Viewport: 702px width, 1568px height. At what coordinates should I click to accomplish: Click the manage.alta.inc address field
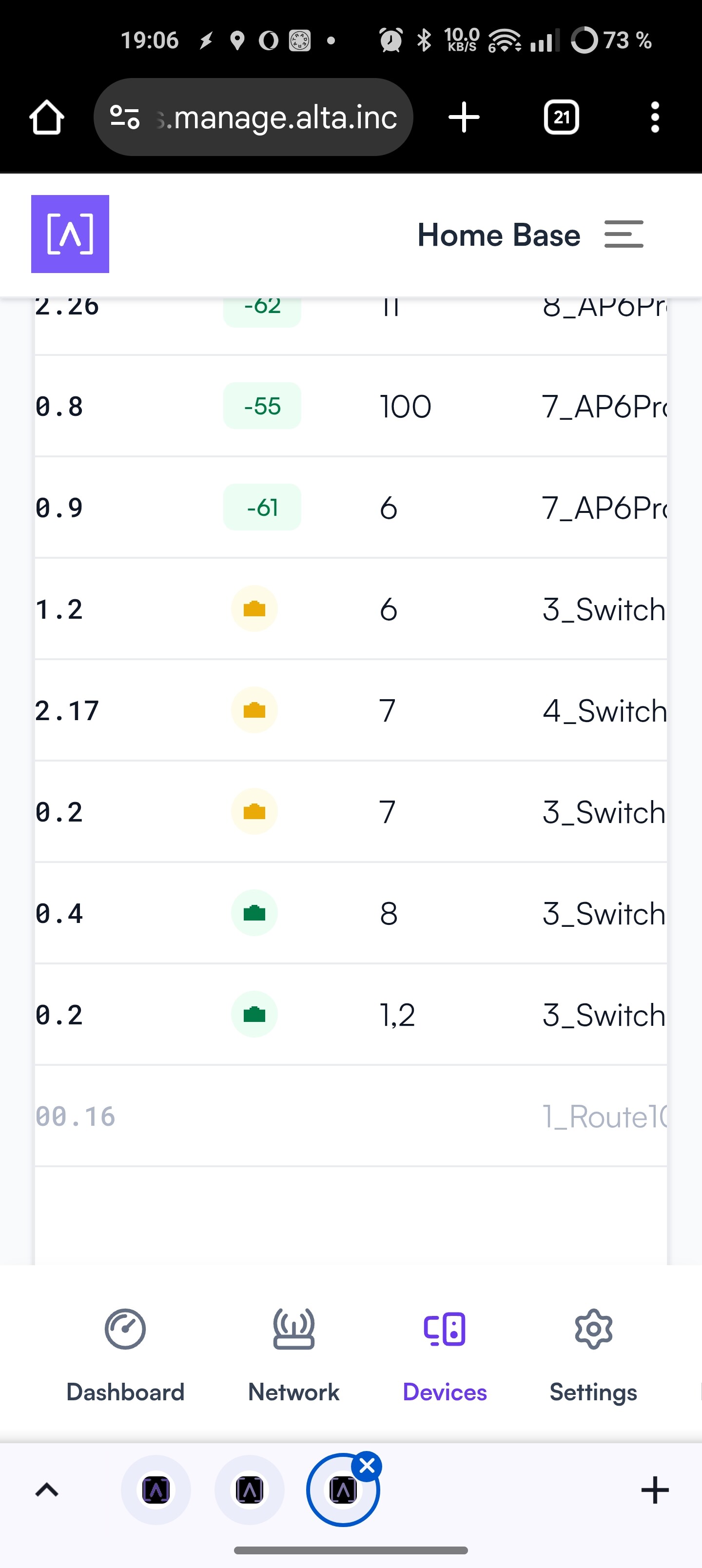[280, 117]
